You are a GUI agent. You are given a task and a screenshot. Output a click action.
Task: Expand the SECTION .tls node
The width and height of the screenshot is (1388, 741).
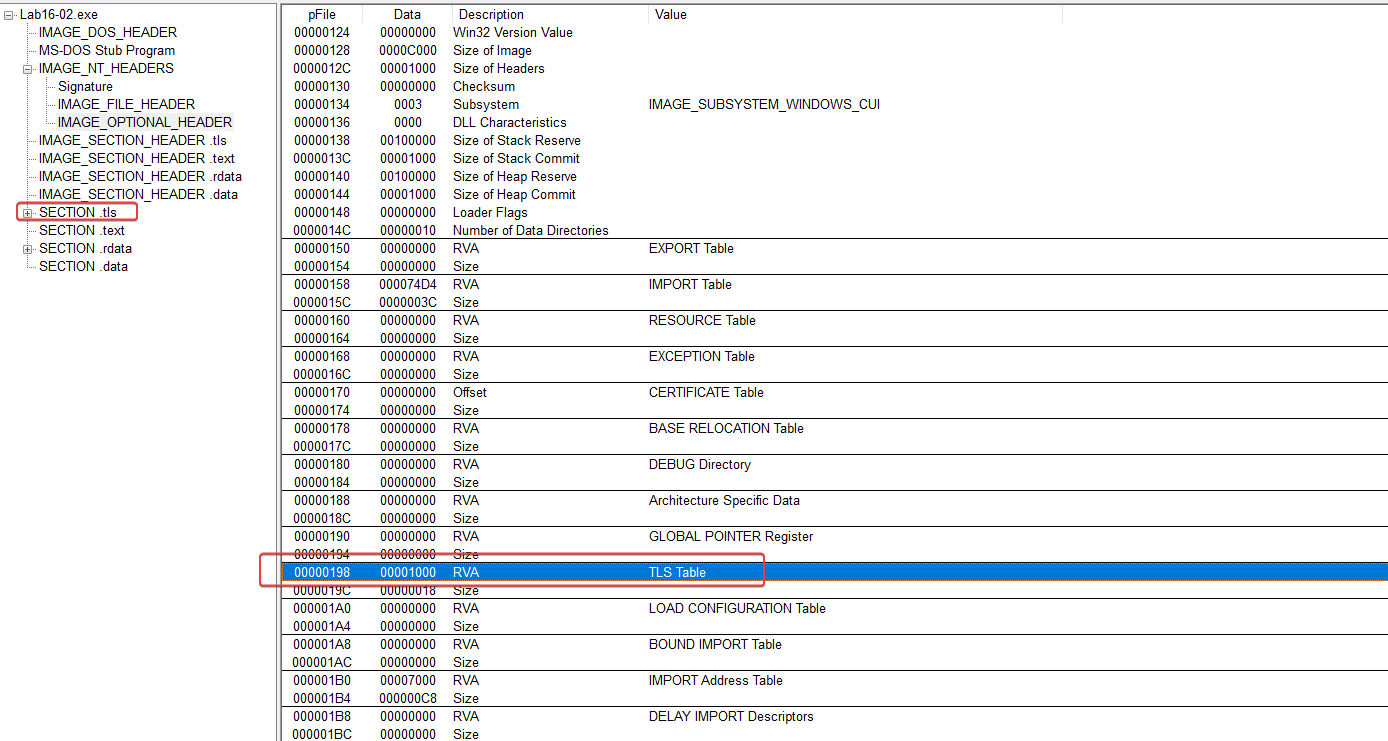pos(28,213)
